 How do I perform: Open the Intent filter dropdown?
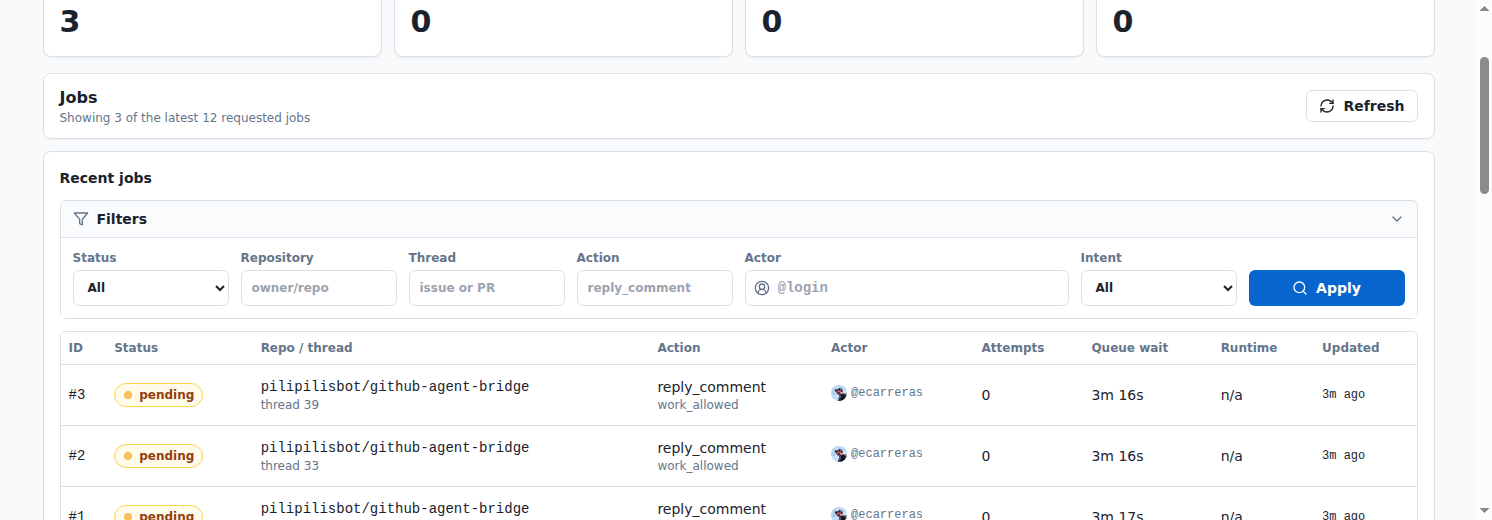point(1159,288)
